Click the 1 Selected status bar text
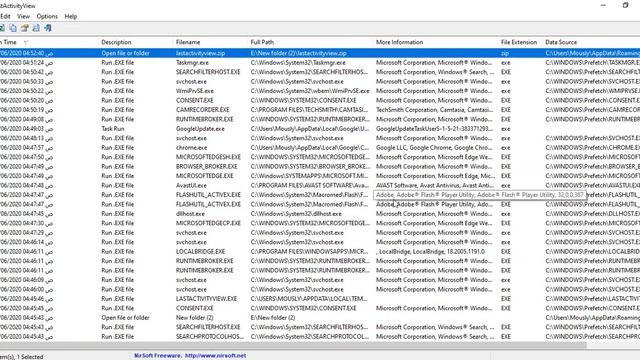This screenshot has width=640, height=360. 29,356
